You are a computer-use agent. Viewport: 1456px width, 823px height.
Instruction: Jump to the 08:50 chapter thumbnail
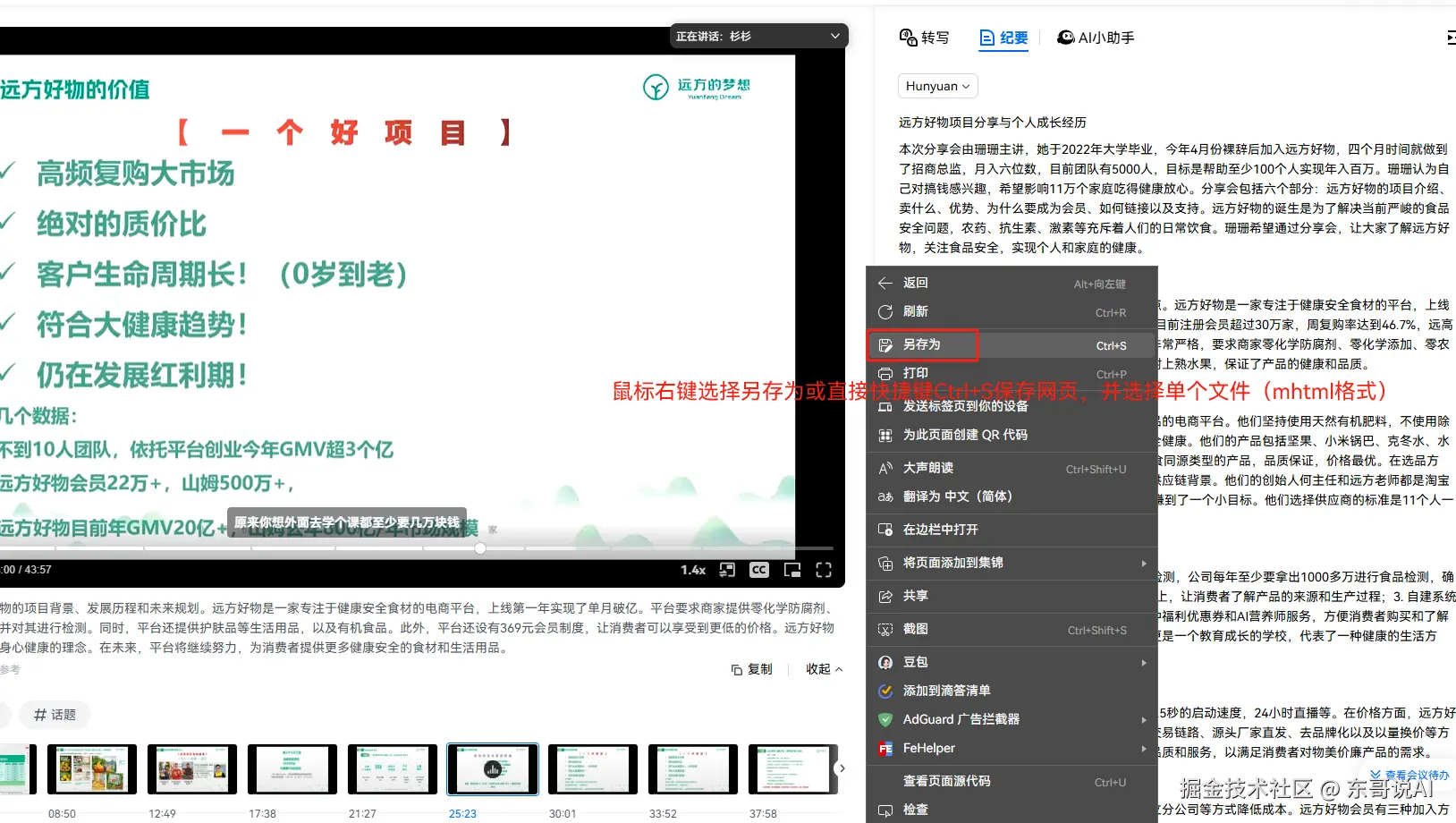92,769
